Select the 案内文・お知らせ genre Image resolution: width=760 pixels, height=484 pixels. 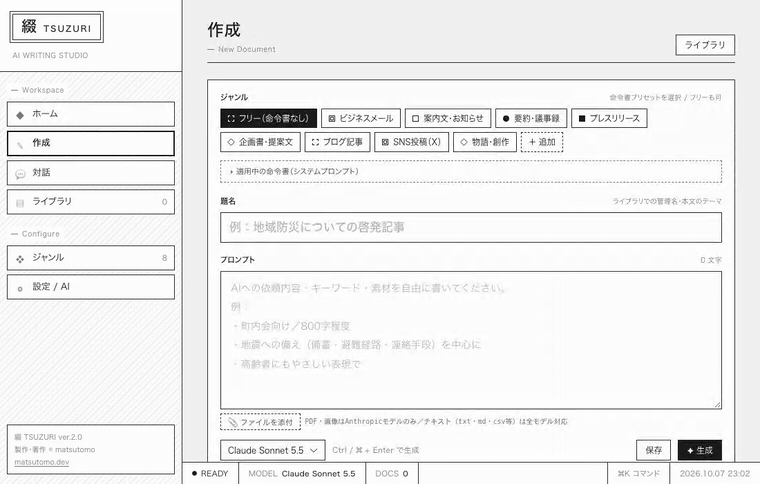[448, 118]
